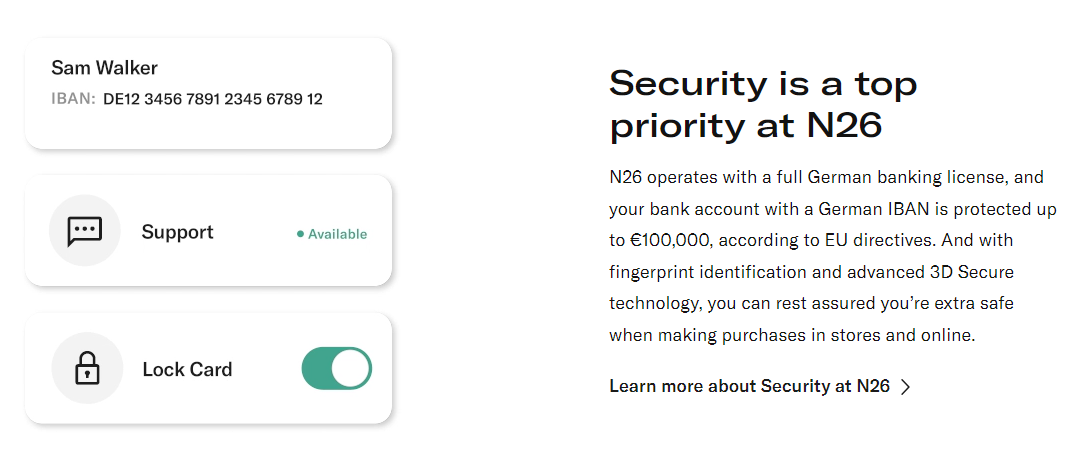Select the Support card label
1086x457 pixels.
(177, 232)
